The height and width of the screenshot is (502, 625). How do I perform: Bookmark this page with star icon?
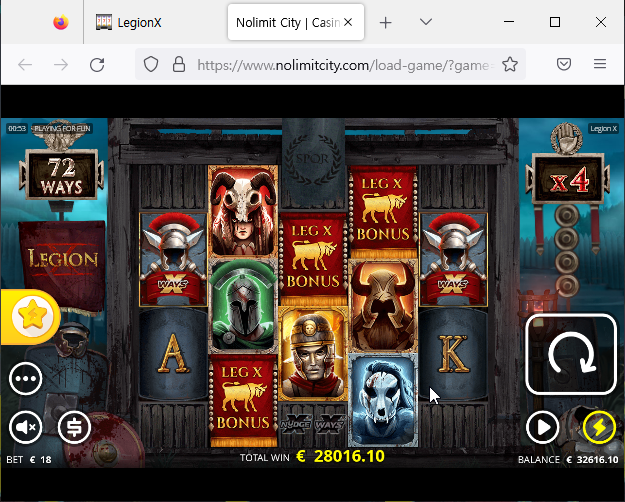click(x=510, y=64)
